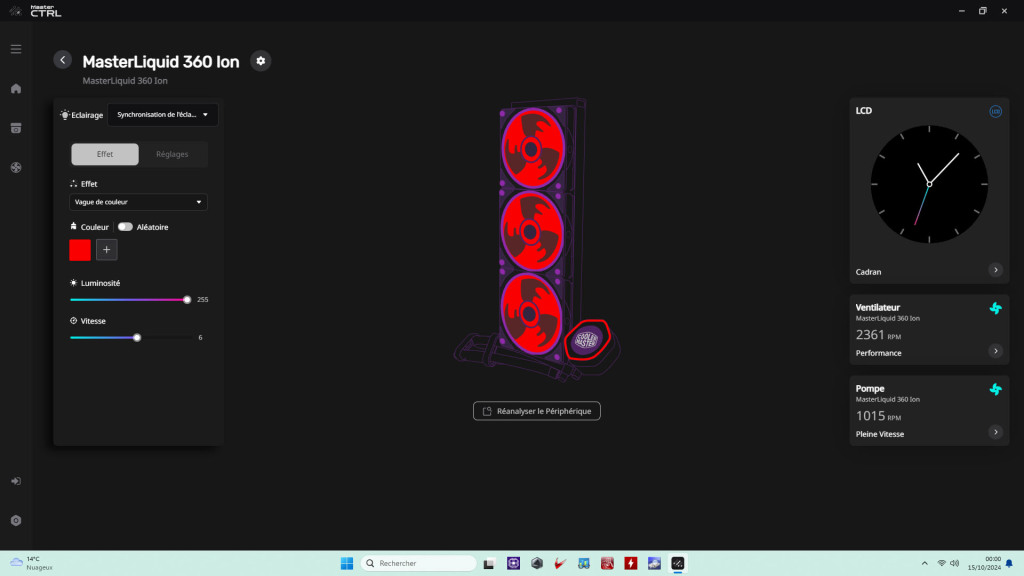Screen dimensions: 1024x576
Task: Open the devices archive sidebar icon
Action: point(16,128)
